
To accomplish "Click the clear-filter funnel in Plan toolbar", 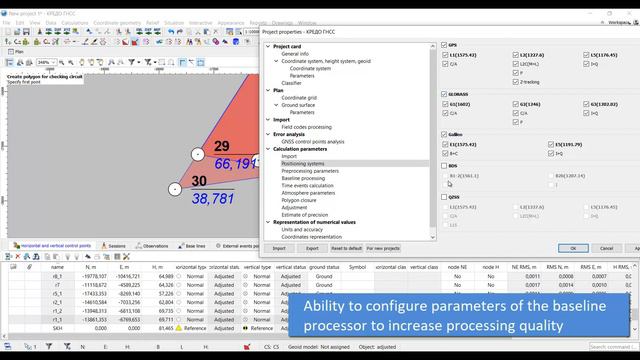I will pos(148,62).
